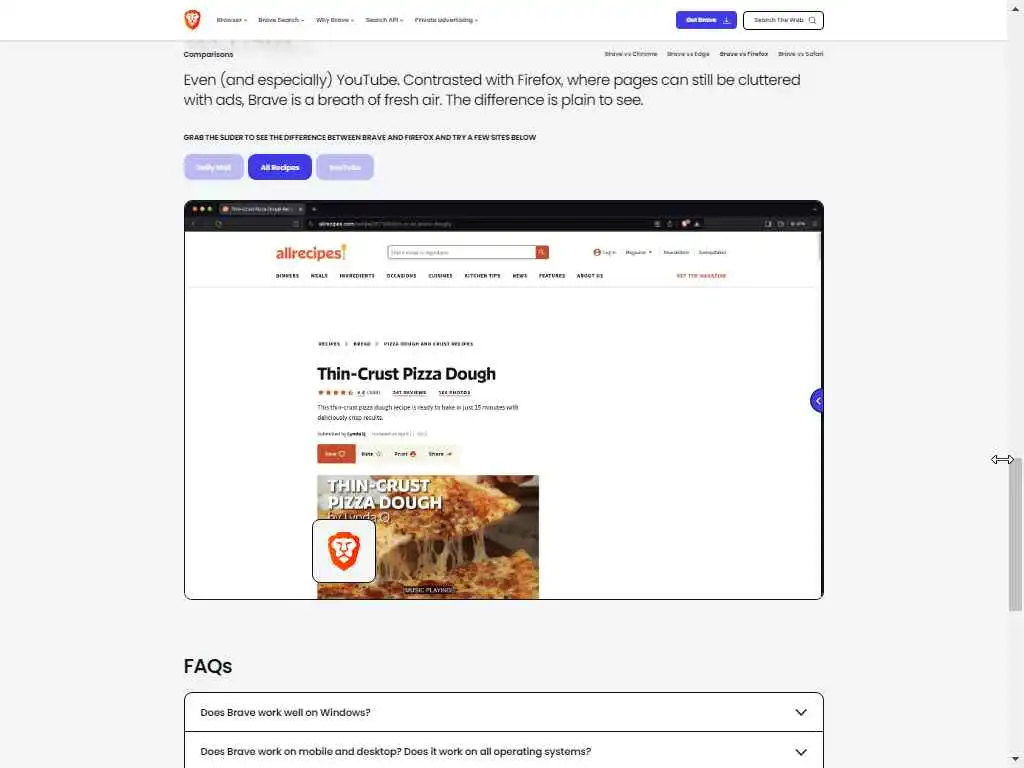1024x768 pixels.
Task: Click the account icon beside Log In
Action: coord(596,252)
